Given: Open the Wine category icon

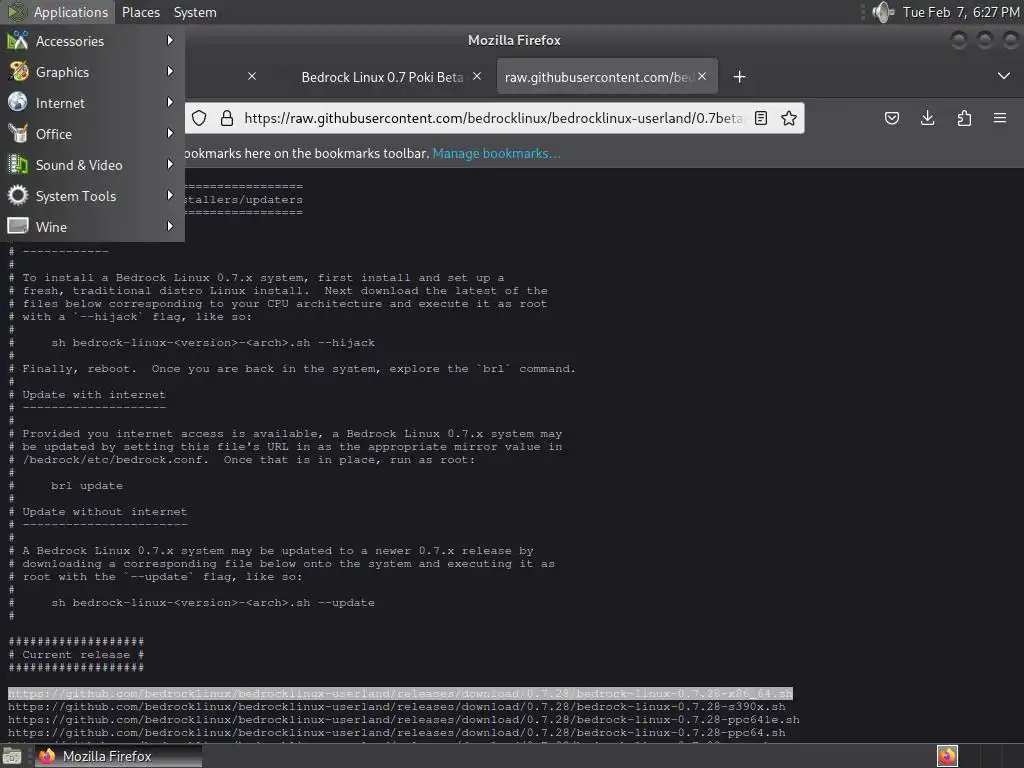Looking at the screenshot, I should pyautogui.click(x=18, y=227).
